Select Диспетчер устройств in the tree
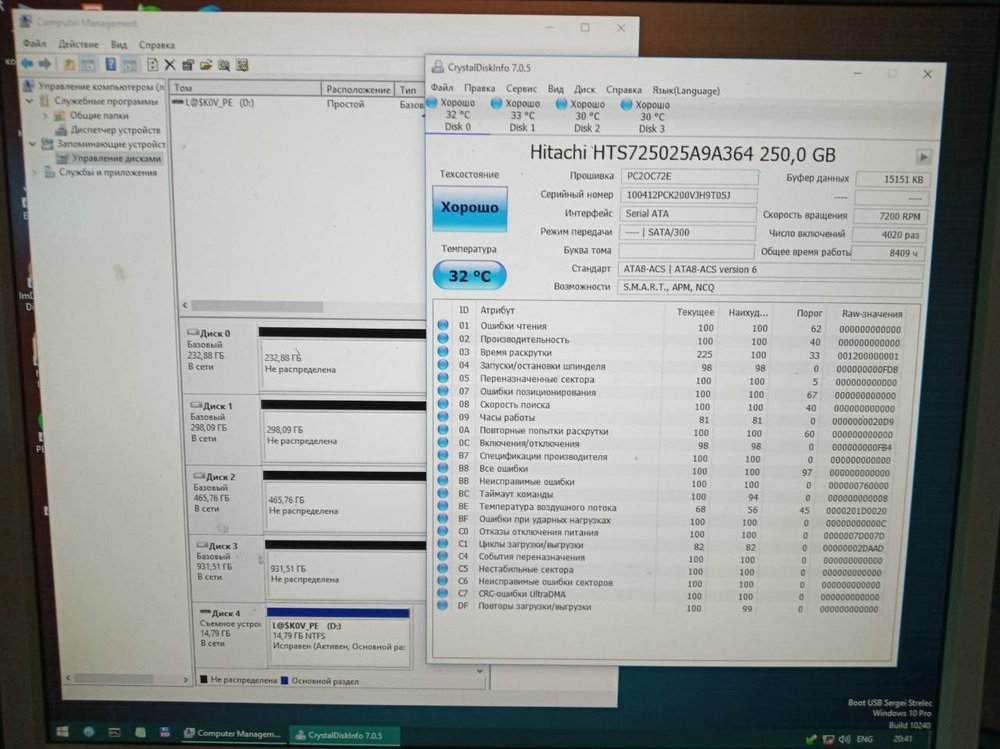1000x749 pixels. tap(115, 129)
